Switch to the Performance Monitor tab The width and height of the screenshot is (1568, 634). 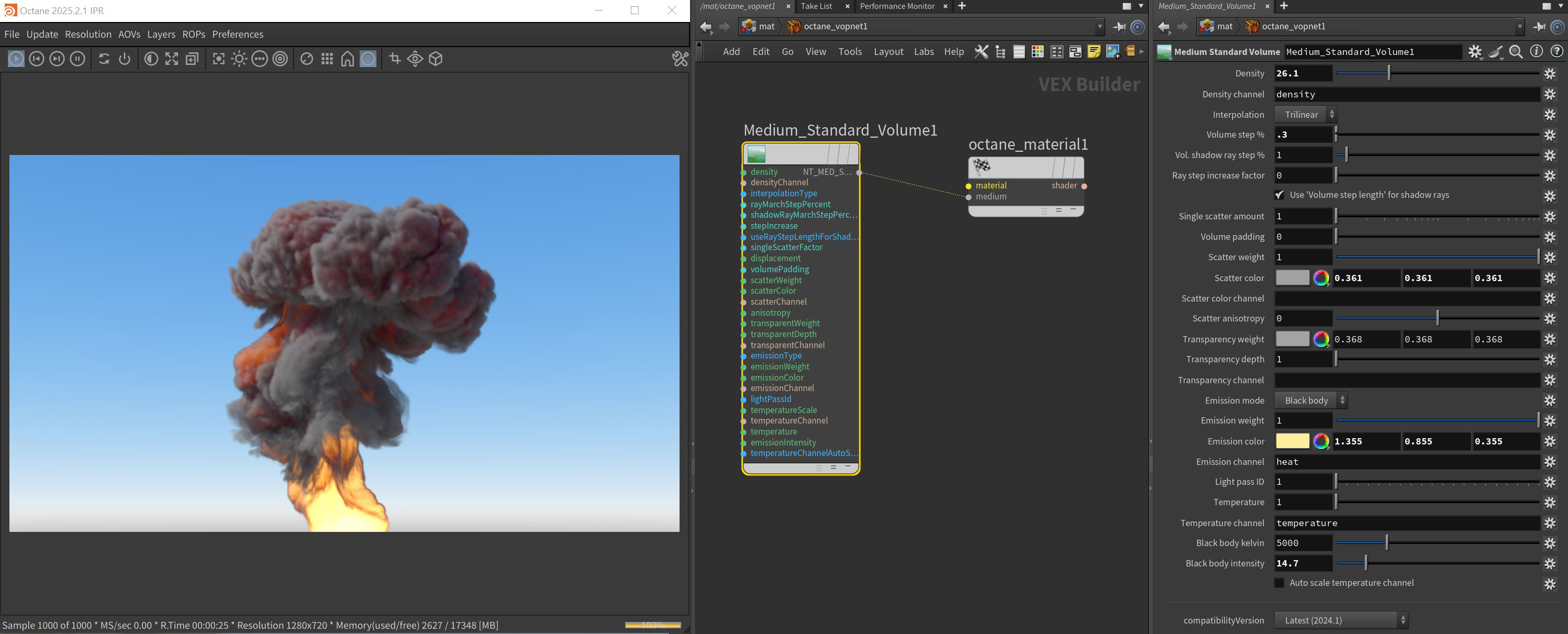[897, 6]
